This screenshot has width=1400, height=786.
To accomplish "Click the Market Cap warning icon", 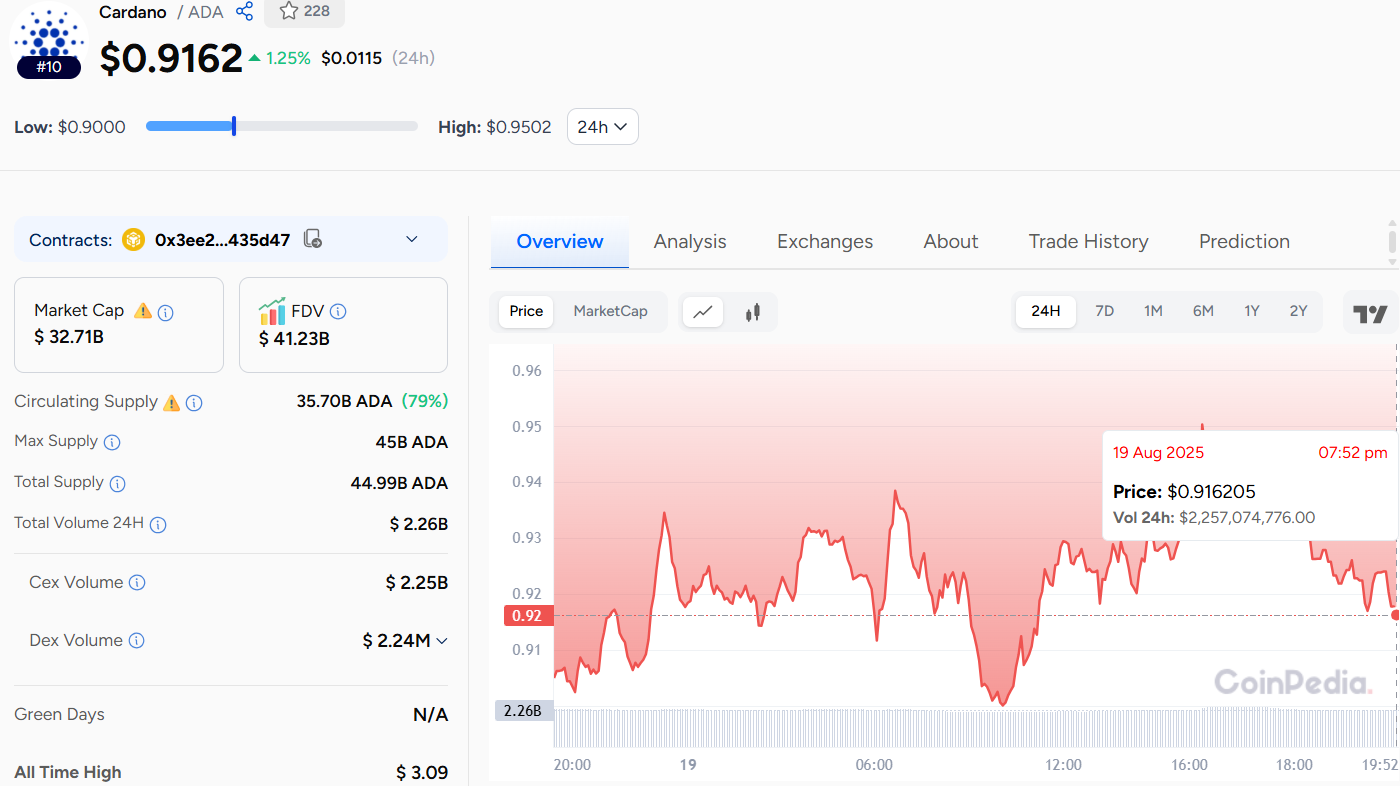I will (143, 311).
